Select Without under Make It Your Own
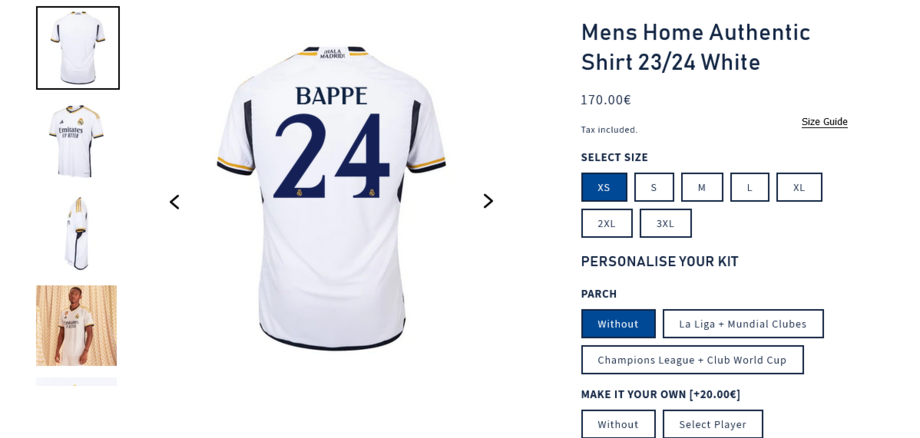This screenshot has width=920, height=438. coord(618,424)
